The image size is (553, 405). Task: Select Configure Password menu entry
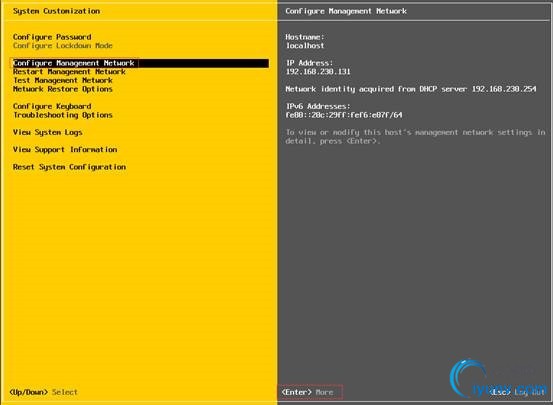52,37
